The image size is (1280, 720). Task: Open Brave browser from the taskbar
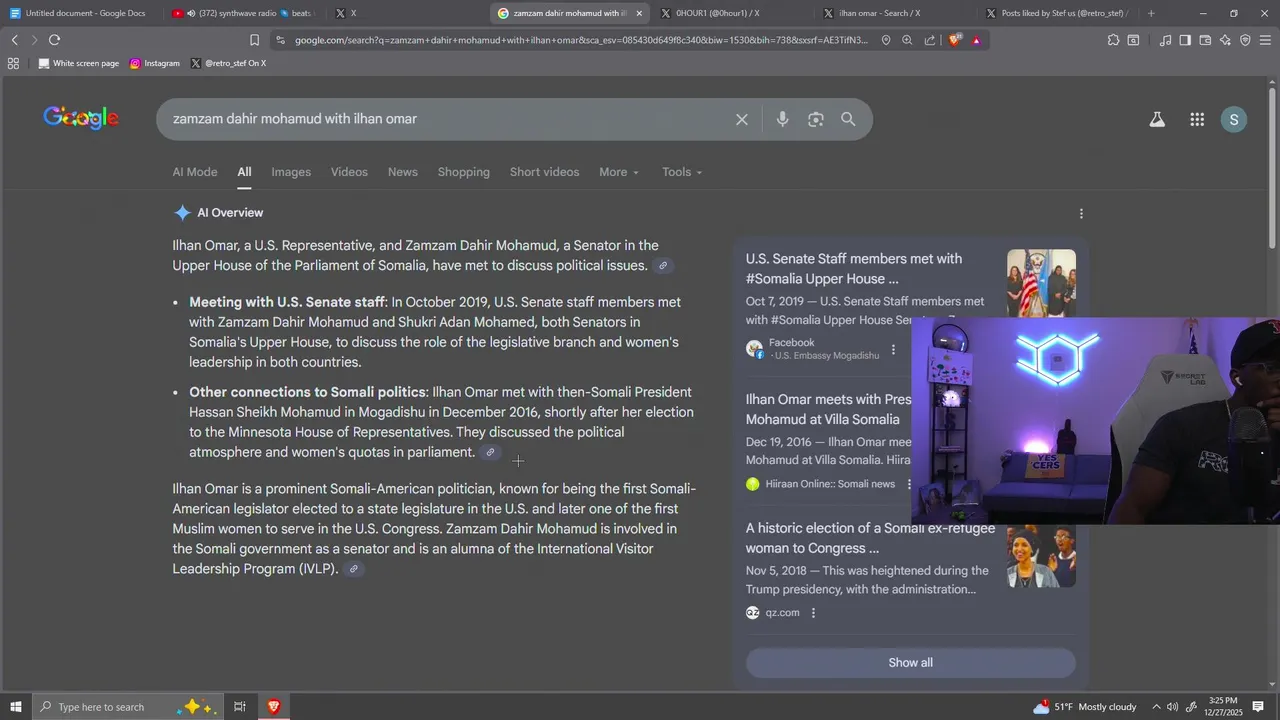click(x=273, y=707)
